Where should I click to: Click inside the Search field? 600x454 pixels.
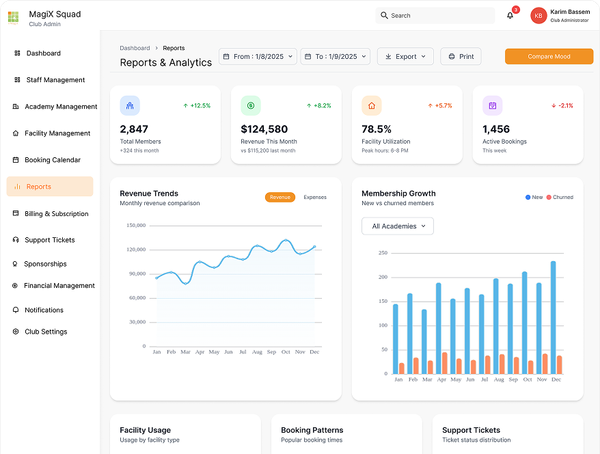pos(435,16)
